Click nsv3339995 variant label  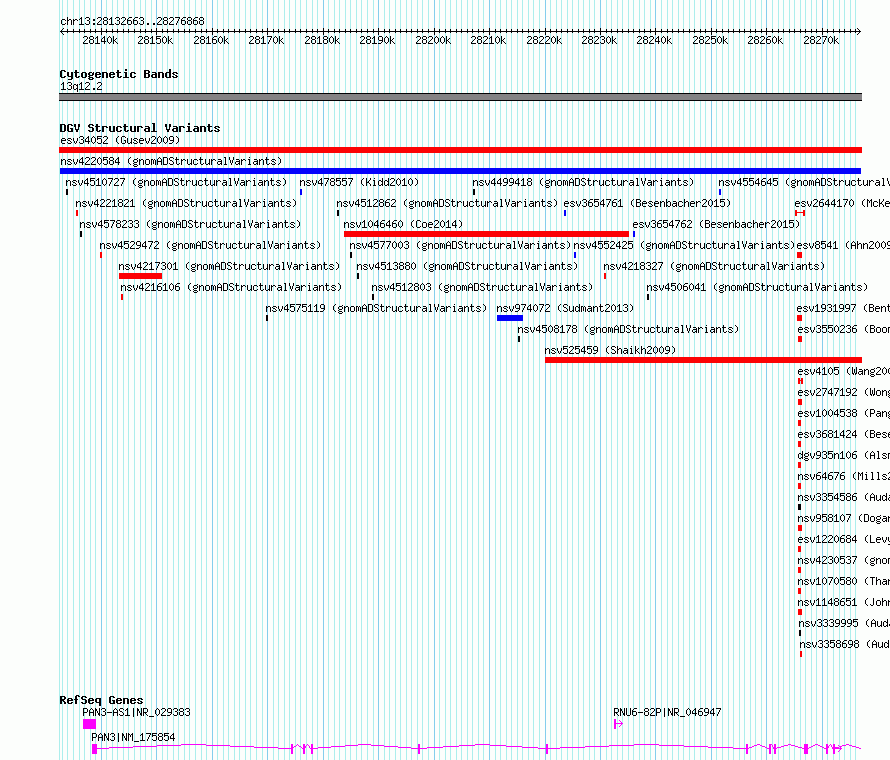(x=844, y=623)
